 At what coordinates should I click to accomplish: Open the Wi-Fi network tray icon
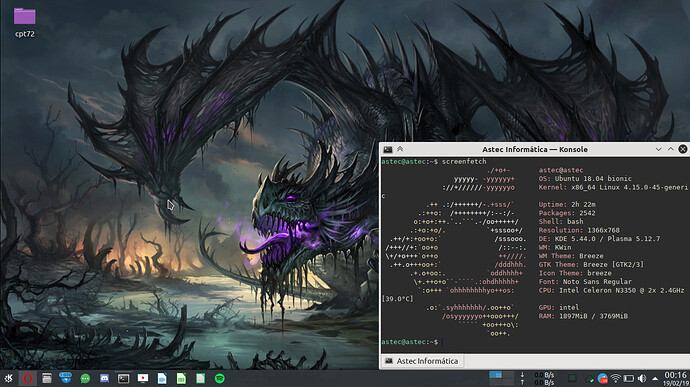616,378
